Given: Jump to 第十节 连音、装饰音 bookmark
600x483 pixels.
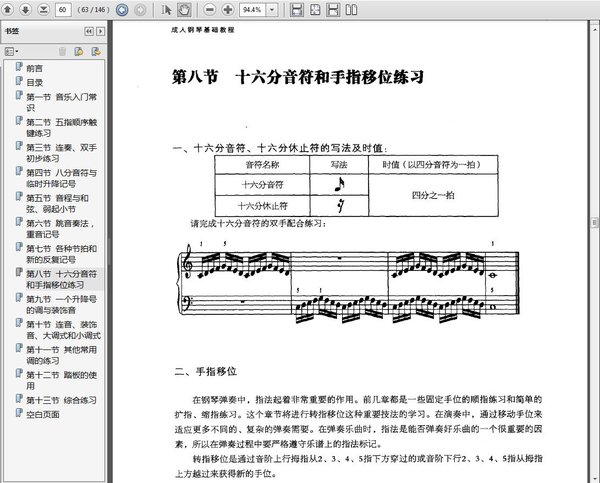Looking at the screenshot, I should point(63,330).
